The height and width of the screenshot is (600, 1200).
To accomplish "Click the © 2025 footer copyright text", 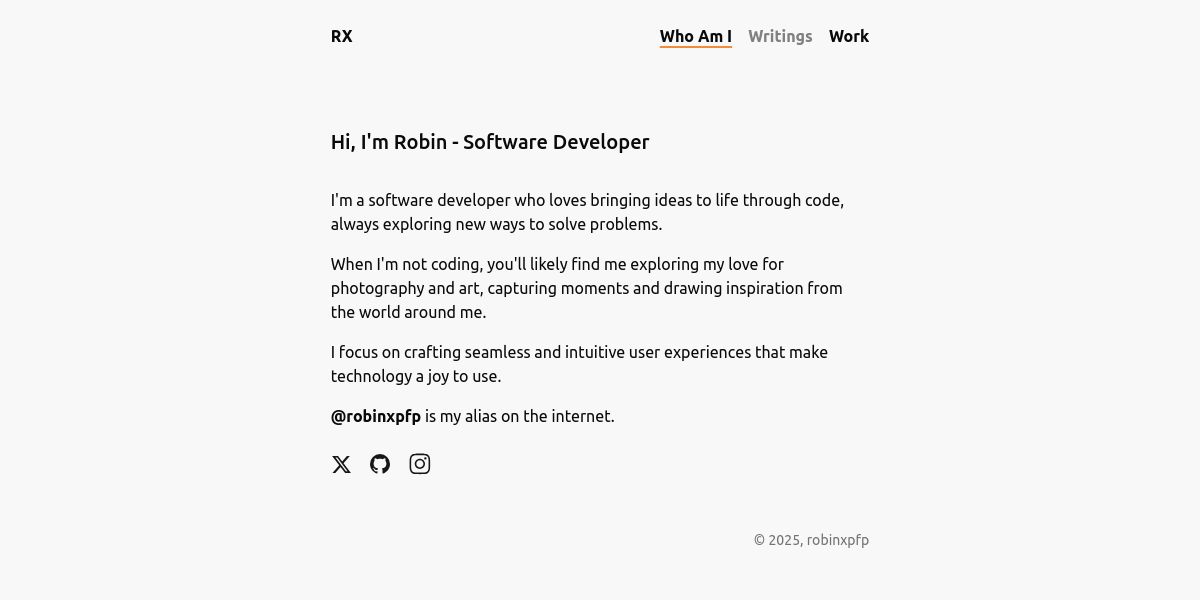I will [811, 540].
